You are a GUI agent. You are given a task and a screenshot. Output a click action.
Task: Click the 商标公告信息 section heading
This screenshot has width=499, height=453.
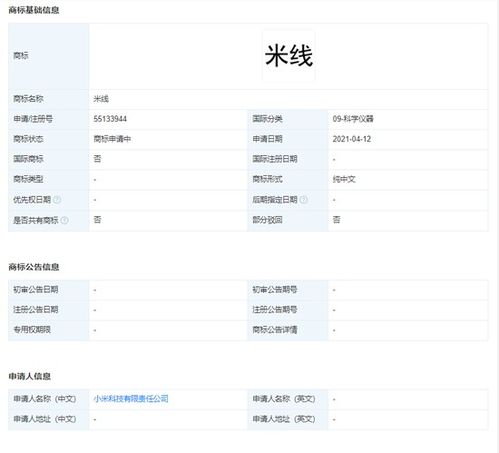(34, 267)
